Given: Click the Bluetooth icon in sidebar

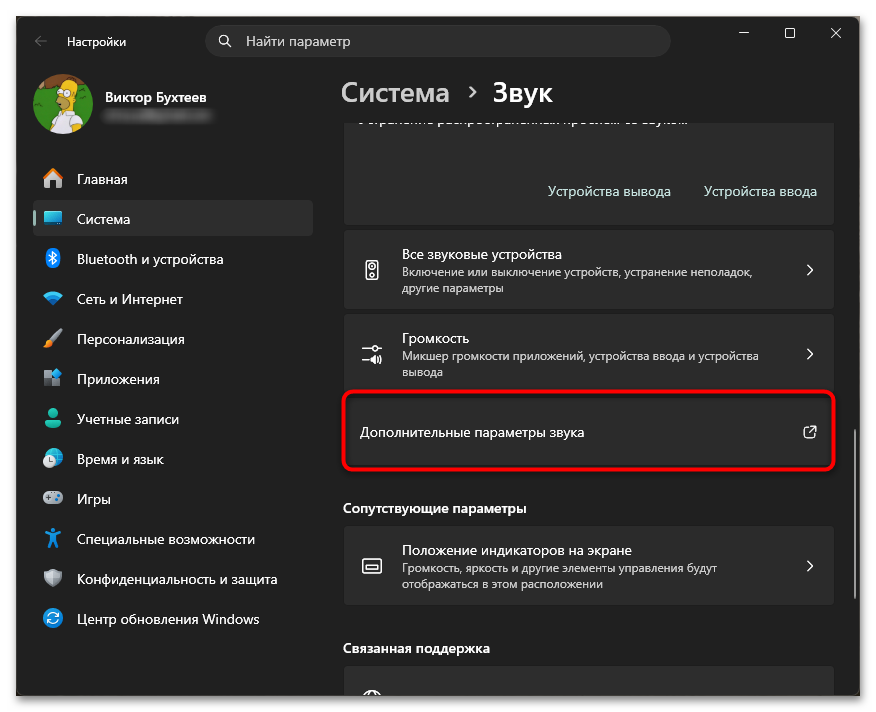Looking at the screenshot, I should pos(53,259).
